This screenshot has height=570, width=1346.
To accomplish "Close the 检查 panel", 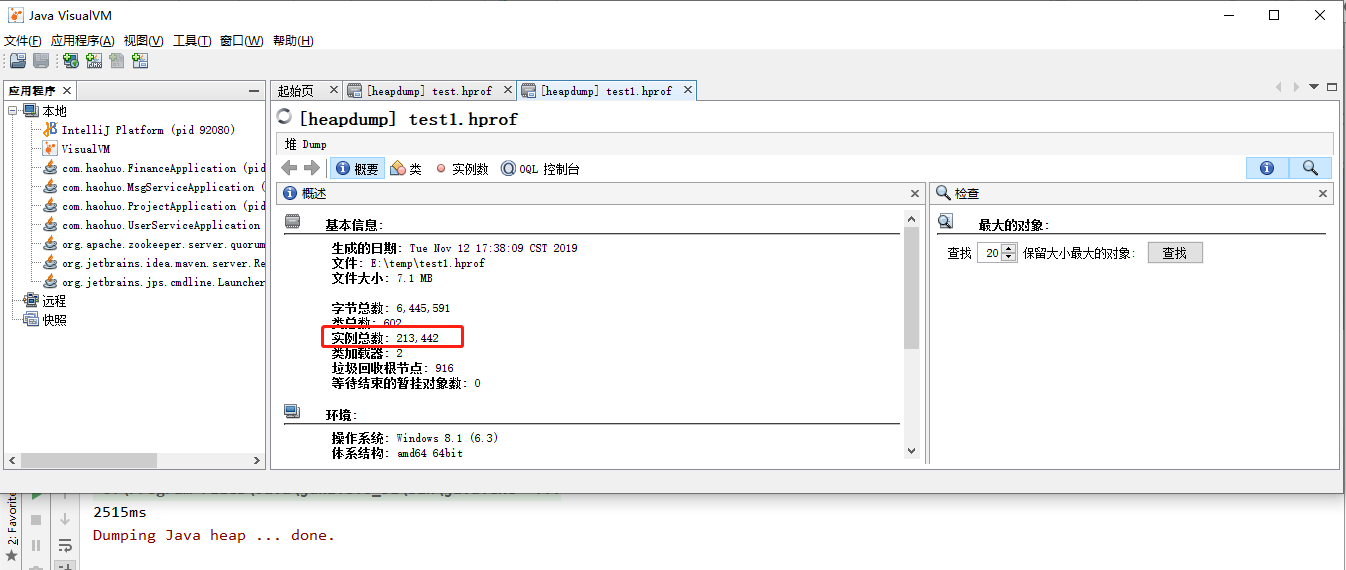I will 1323,194.
